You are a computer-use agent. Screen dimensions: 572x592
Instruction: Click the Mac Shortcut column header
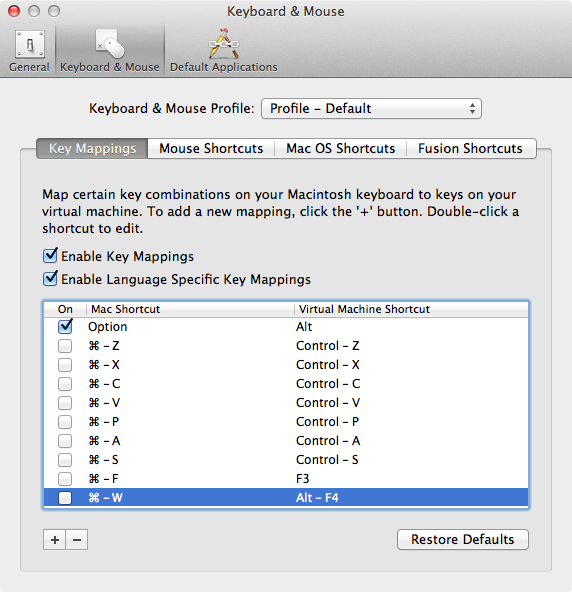[190, 309]
